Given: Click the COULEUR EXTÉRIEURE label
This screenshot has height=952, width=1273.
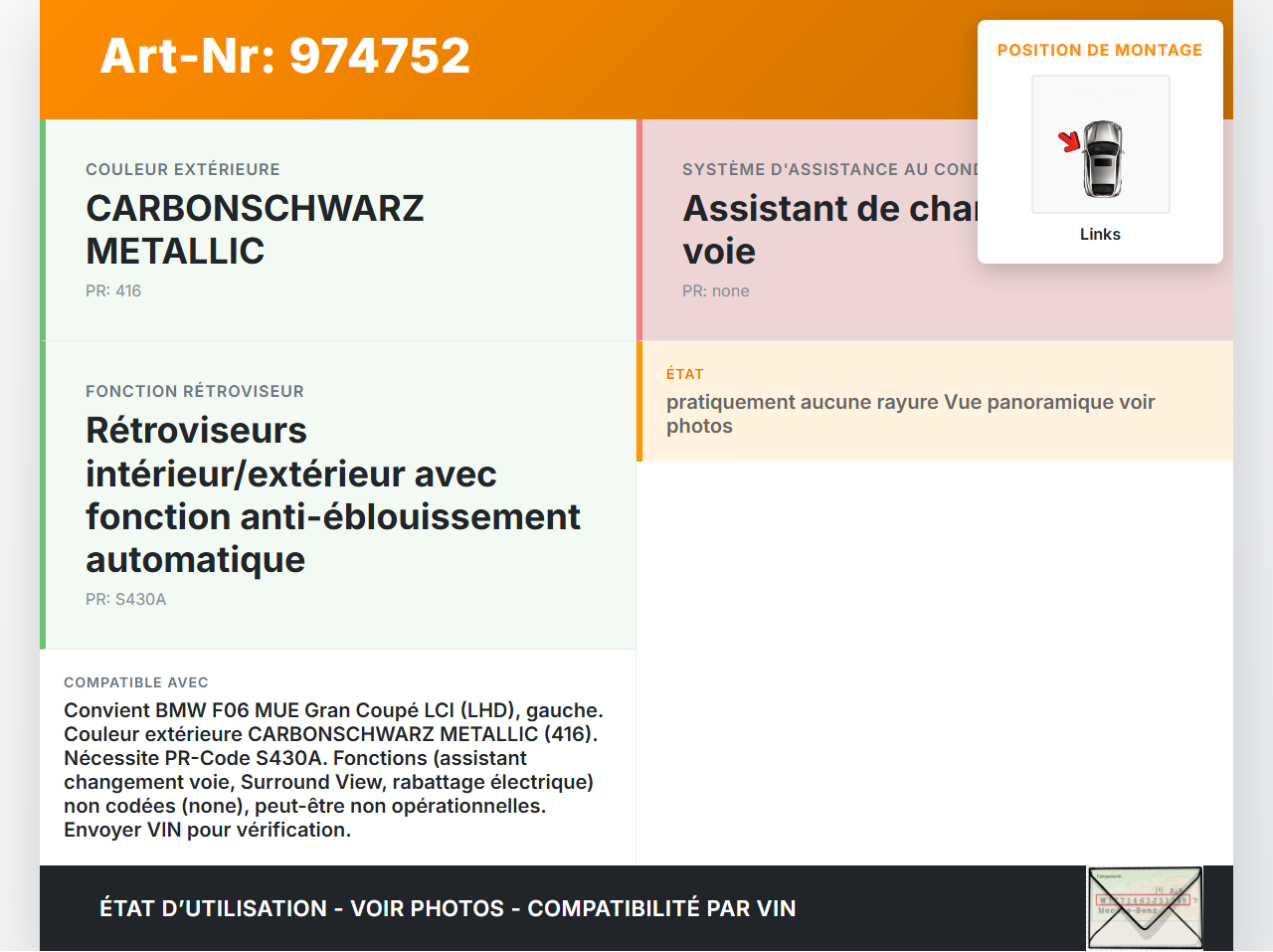Looking at the screenshot, I should [x=183, y=169].
